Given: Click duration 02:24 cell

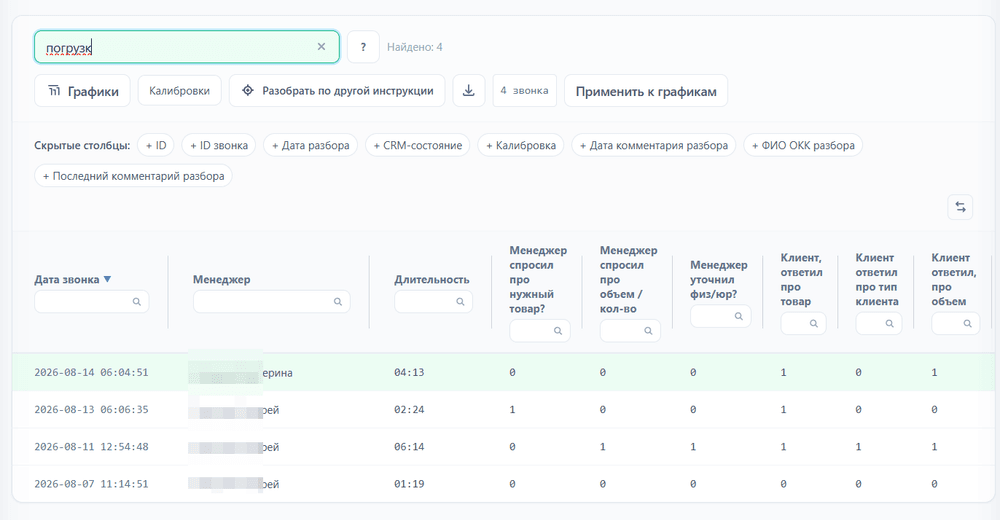Looking at the screenshot, I should click(409, 409).
